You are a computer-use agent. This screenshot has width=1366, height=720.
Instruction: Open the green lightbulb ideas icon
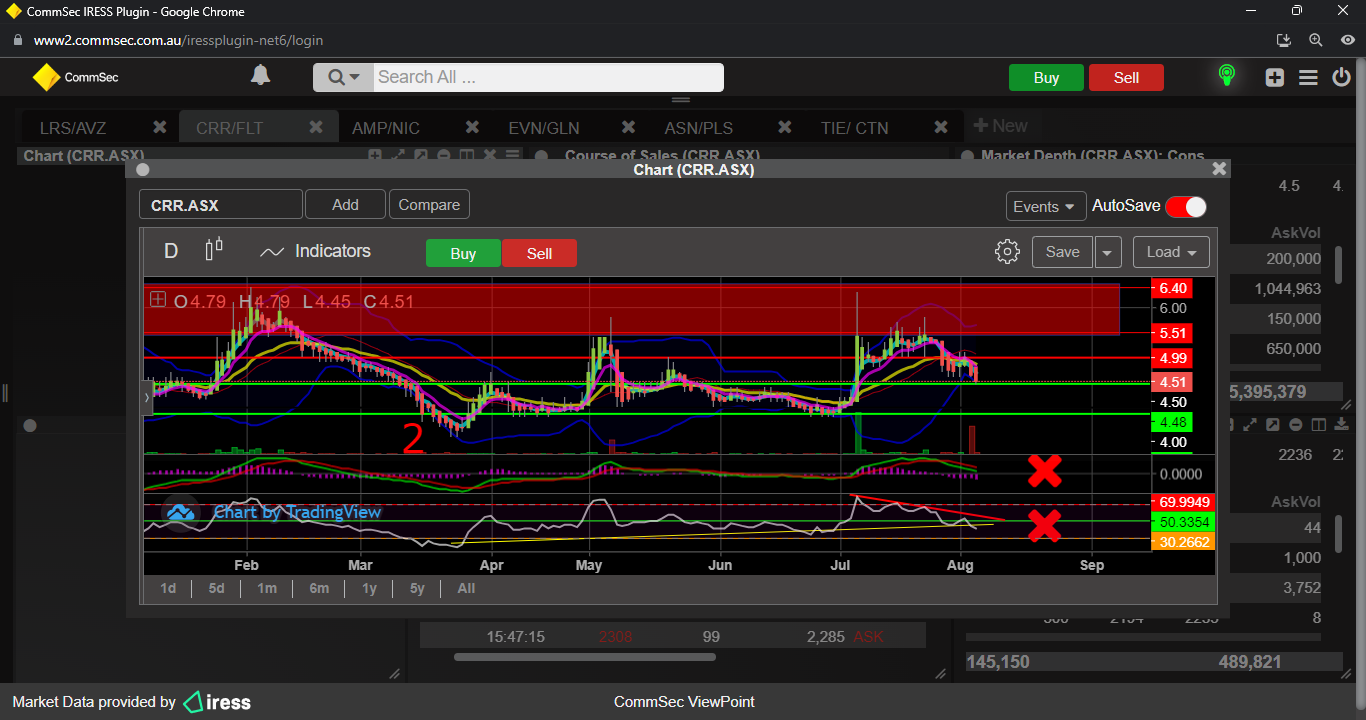1226,76
